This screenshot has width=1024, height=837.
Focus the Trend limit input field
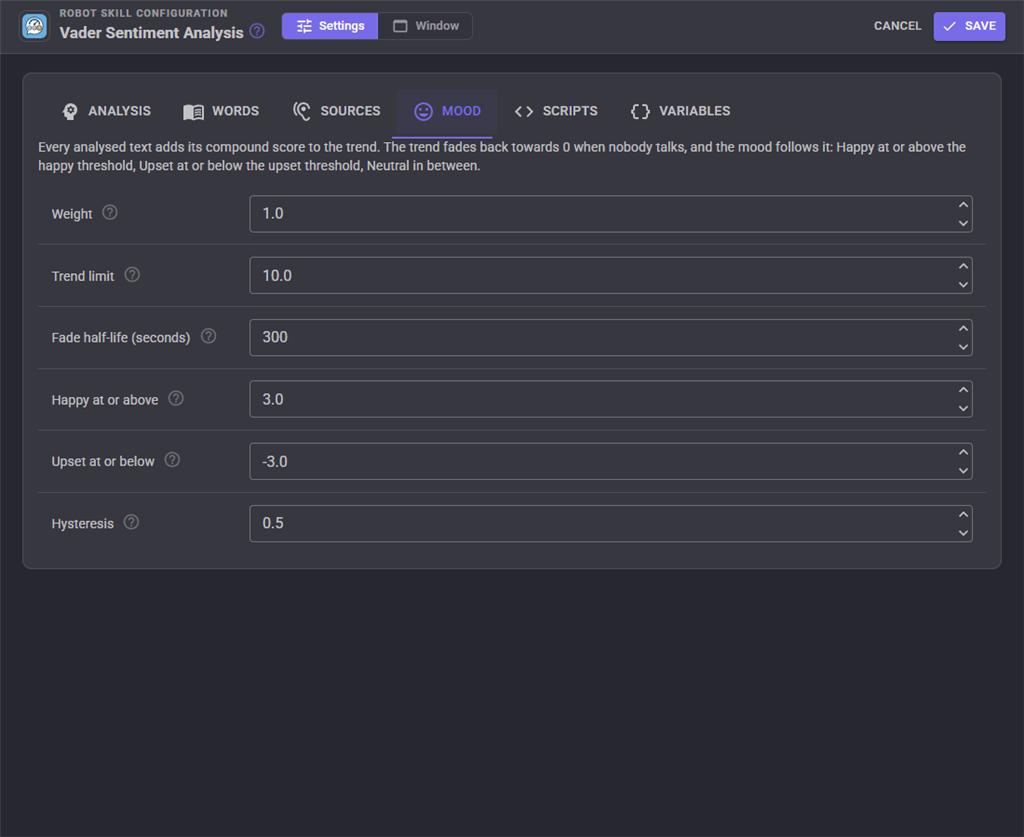pos(611,276)
